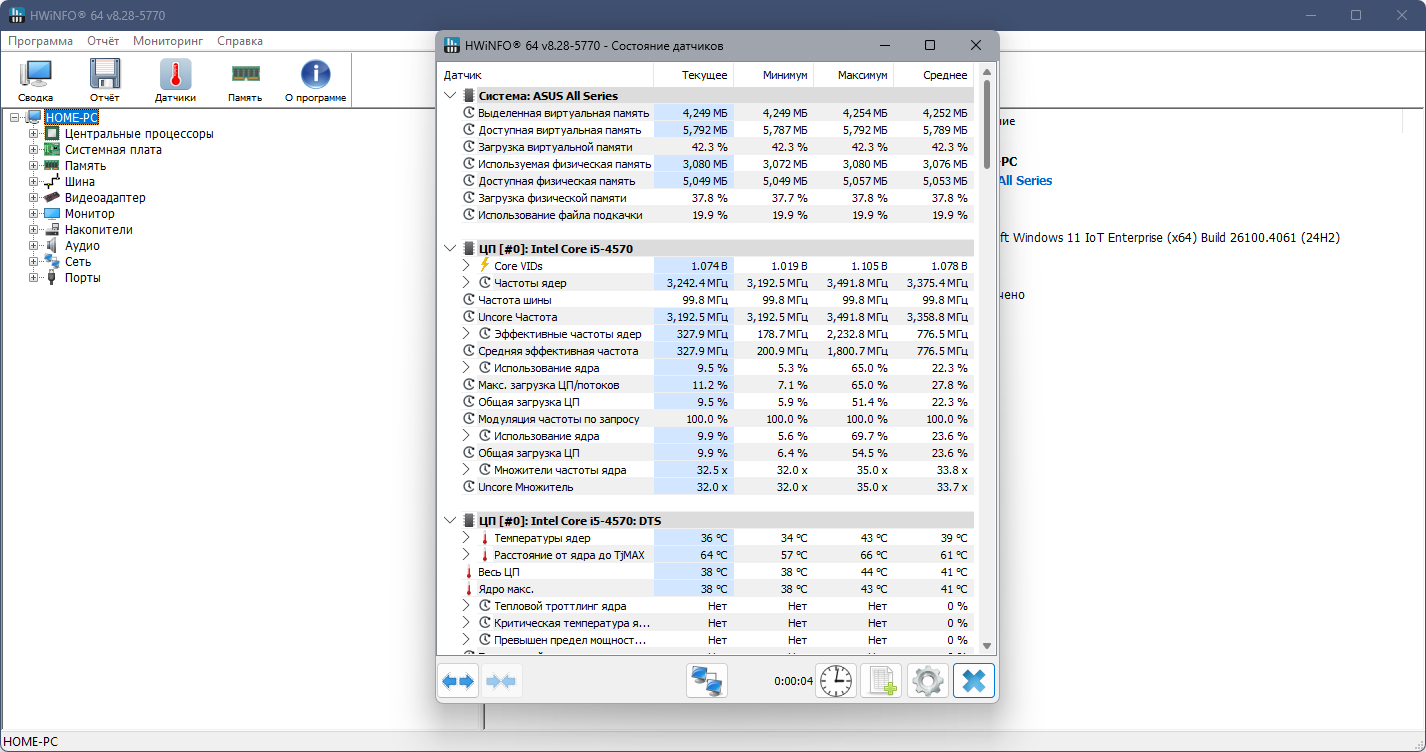This screenshot has height=752, width=1426.
Task: Open the Память memory toolbar icon
Action: (245, 80)
